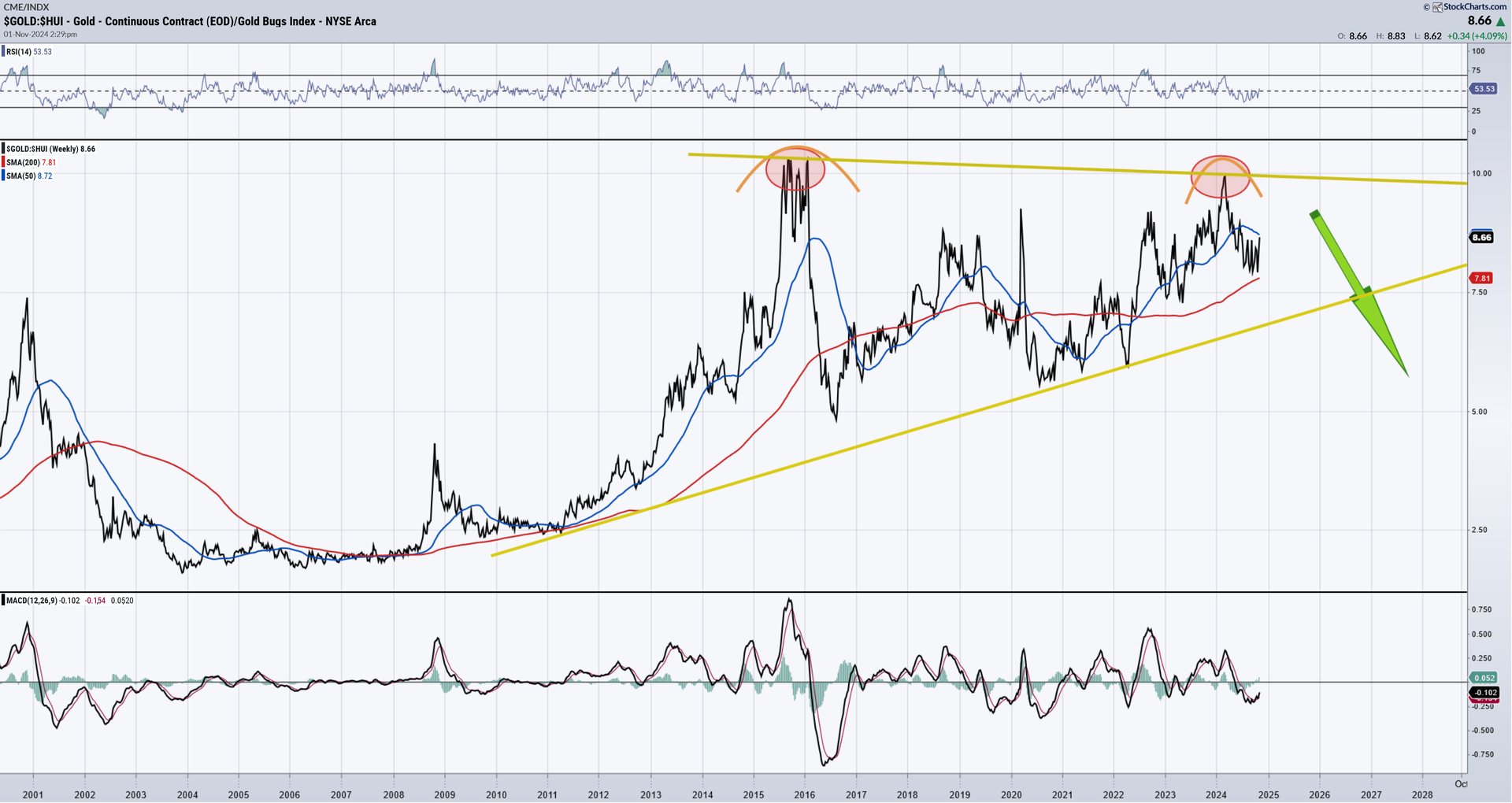
Task: Click the timestamp "01-Nov-2024 2:29pm"
Action: click(40, 35)
